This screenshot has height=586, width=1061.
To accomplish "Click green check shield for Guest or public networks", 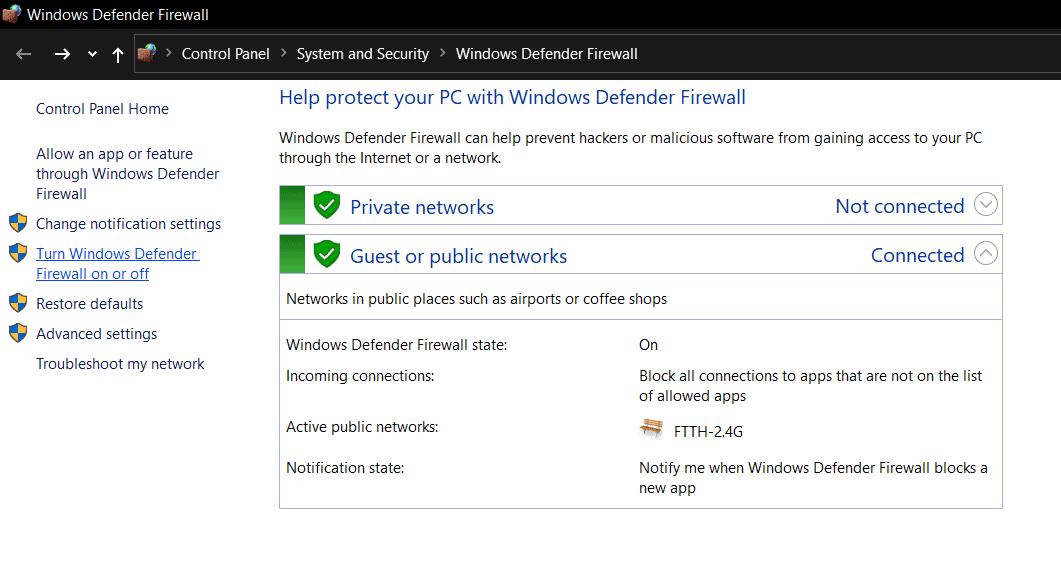I will pos(327,254).
